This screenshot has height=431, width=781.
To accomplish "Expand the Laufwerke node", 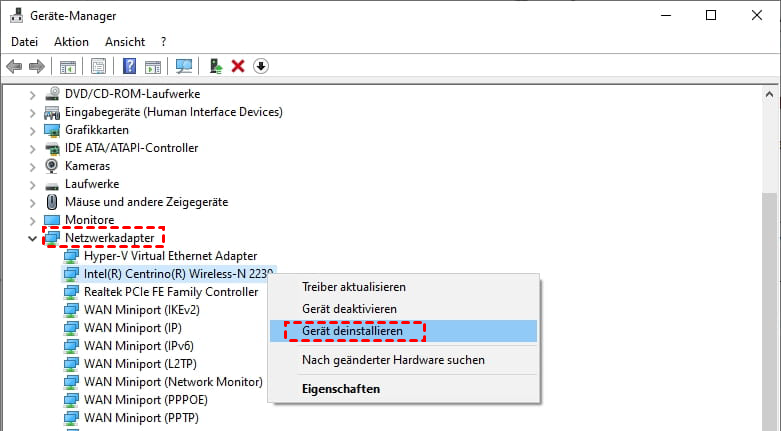I will [32, 184].
